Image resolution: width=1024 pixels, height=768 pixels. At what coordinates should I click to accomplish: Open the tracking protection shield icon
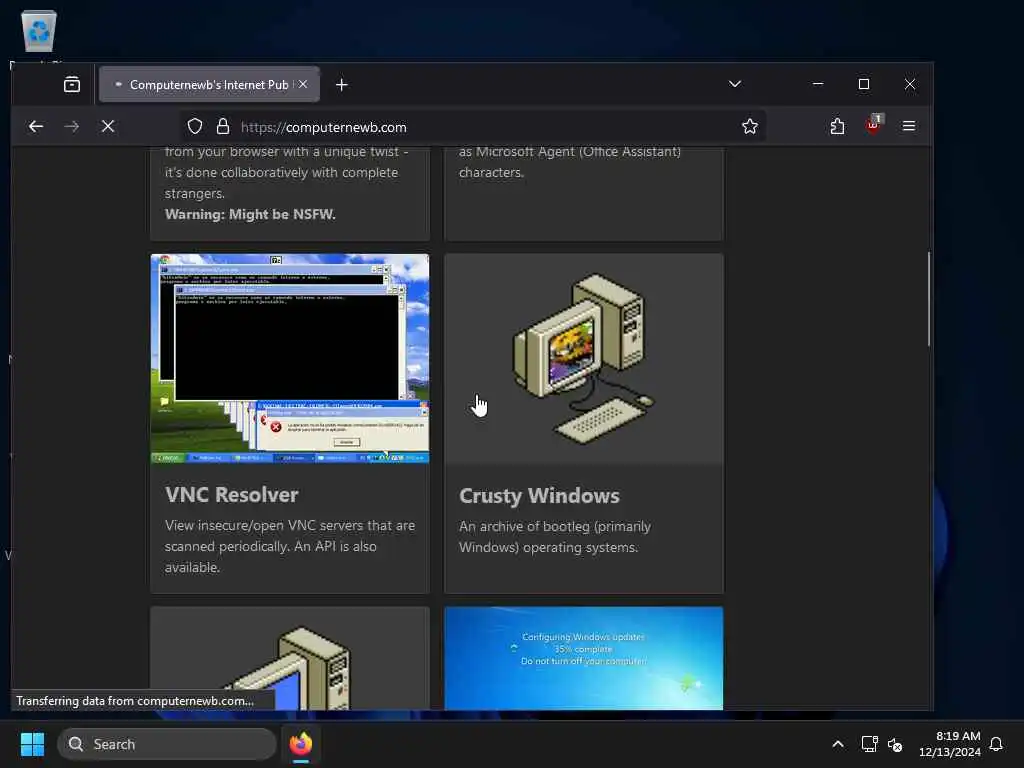tap(195, 127)
